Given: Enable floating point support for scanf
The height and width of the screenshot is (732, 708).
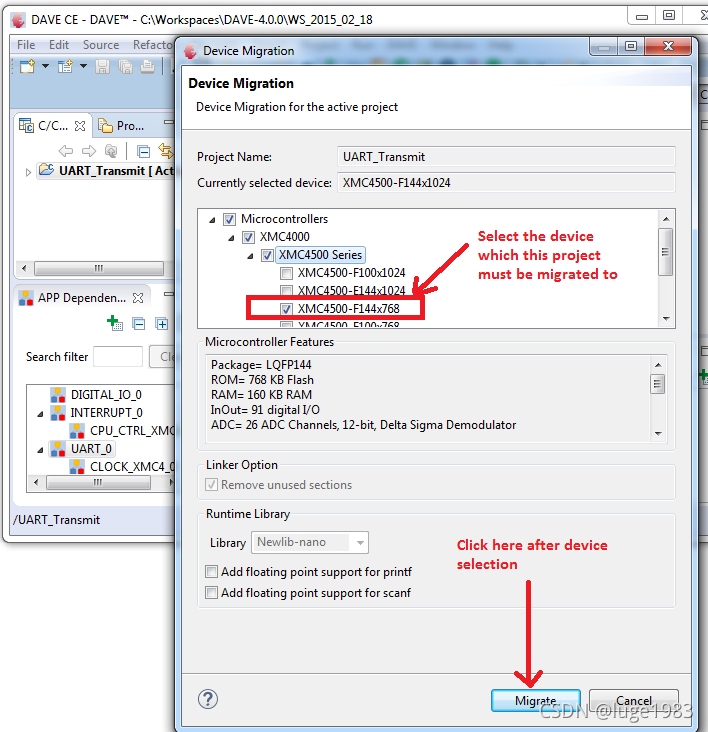Looking at the screenshot, I should tap(211, 592).
